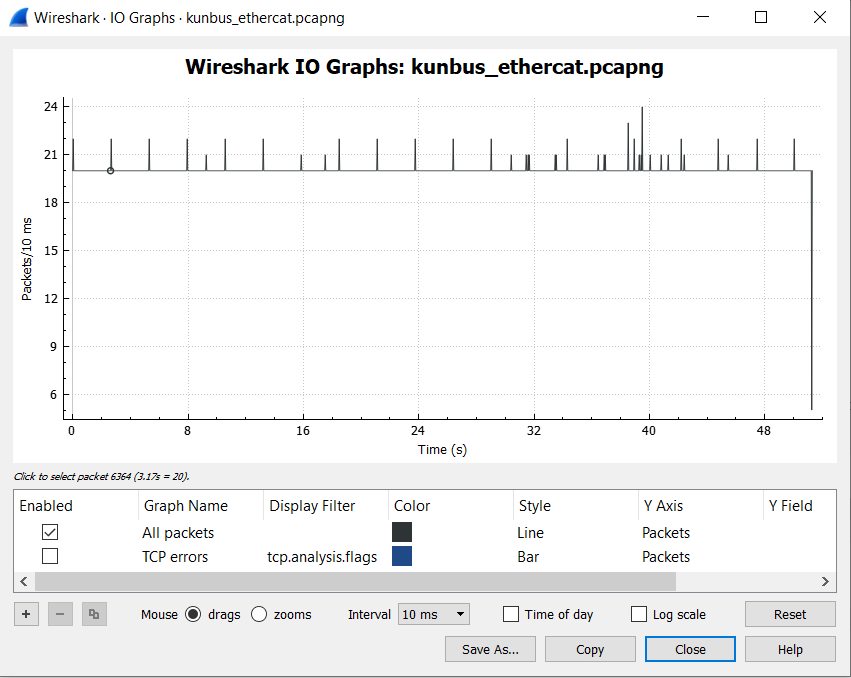Enable Time of day checkbox

point(511,614)
